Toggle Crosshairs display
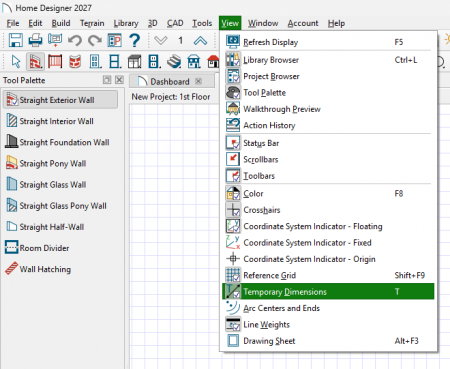 [x=328, y=210]
